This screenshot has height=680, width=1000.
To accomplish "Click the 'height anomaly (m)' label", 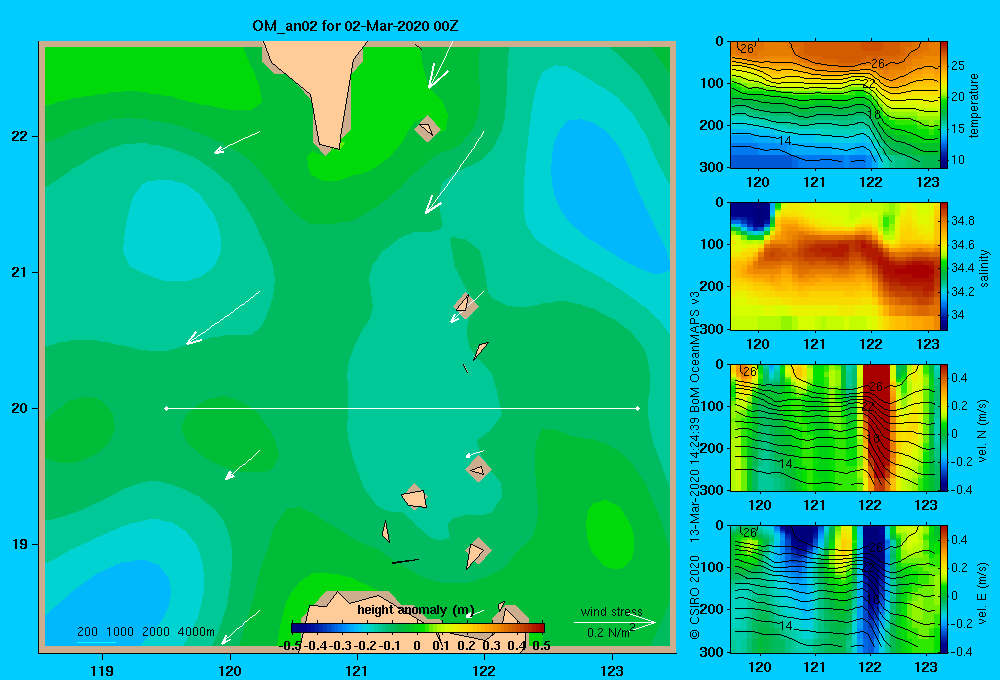I will [x=416, y=610].
